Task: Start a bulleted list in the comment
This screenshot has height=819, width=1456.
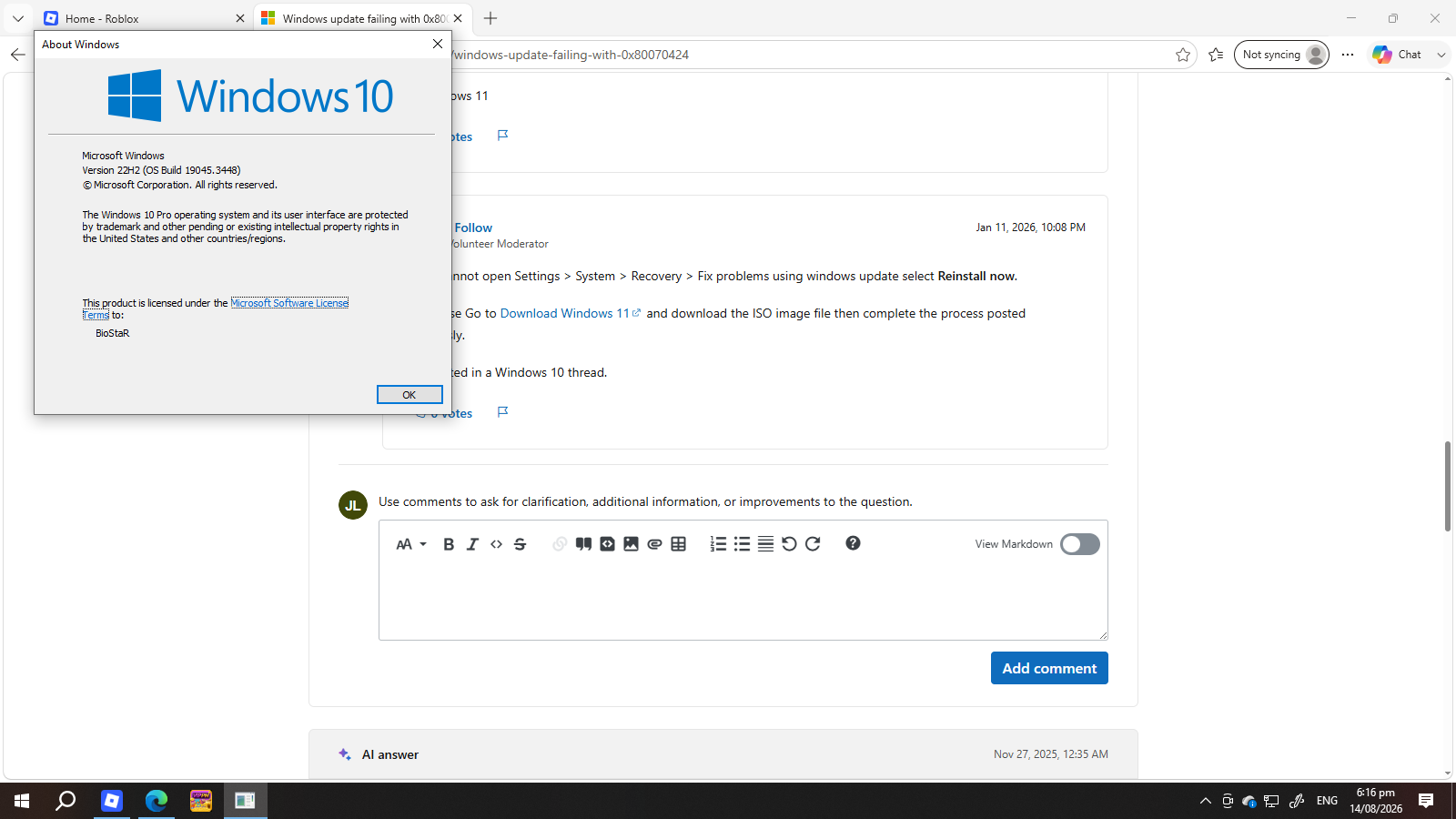Action: pyautogui.click(x=742, y=544)
